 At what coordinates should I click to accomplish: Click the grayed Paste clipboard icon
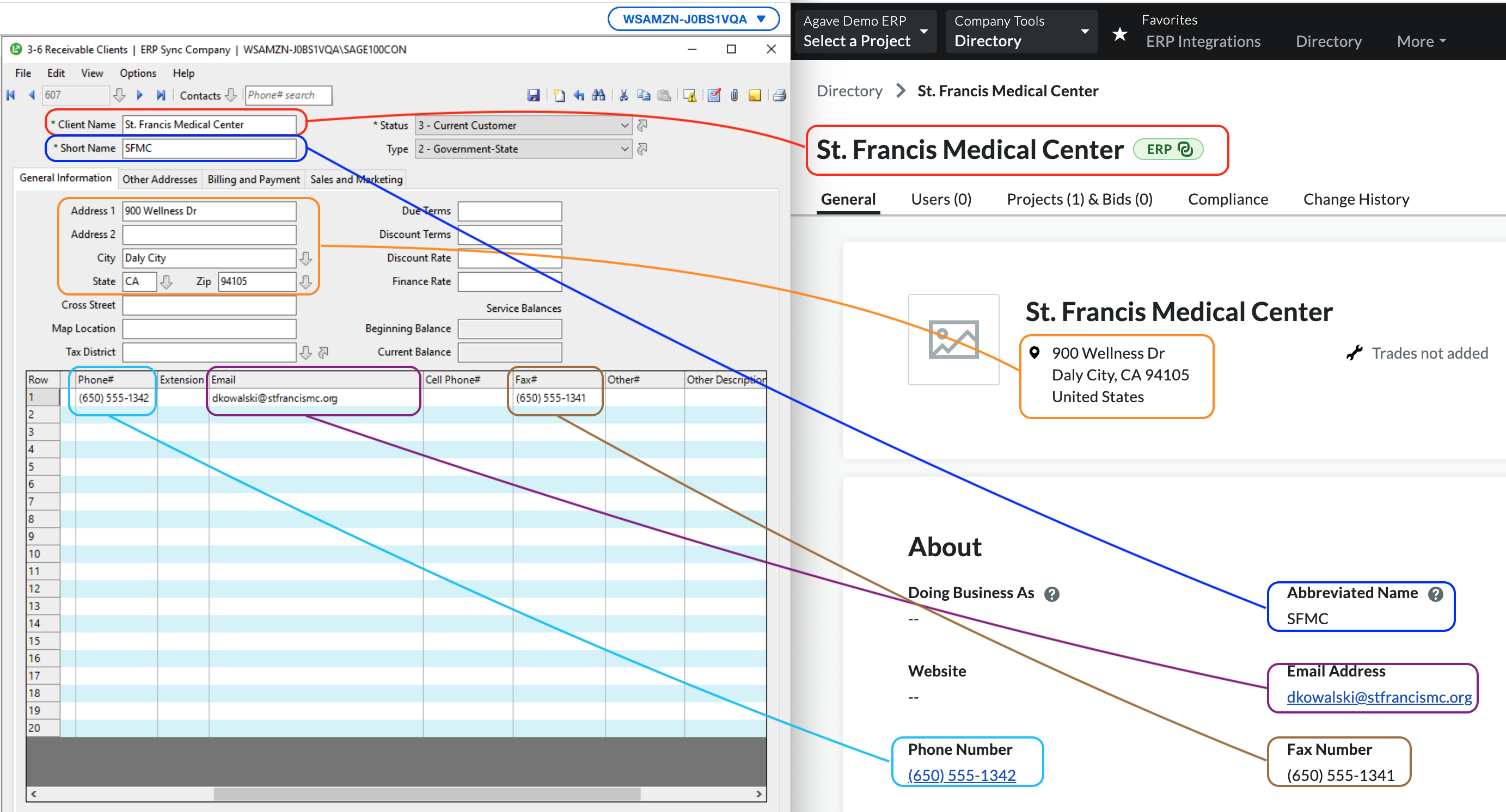pyautogui.click(x=664, y=95)
